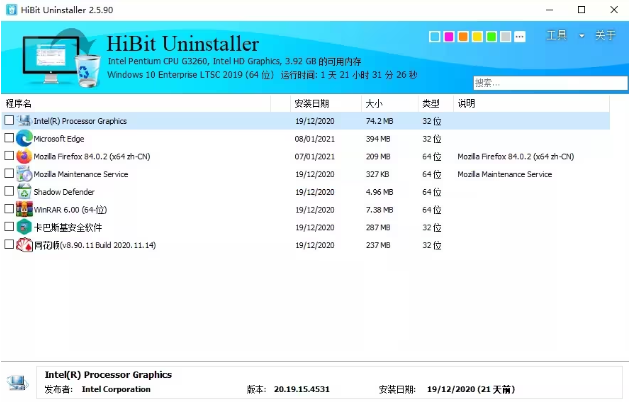Sort by the 说明 column header
Image resolution: width=635 pixels, height=405 pixels.
531,104
